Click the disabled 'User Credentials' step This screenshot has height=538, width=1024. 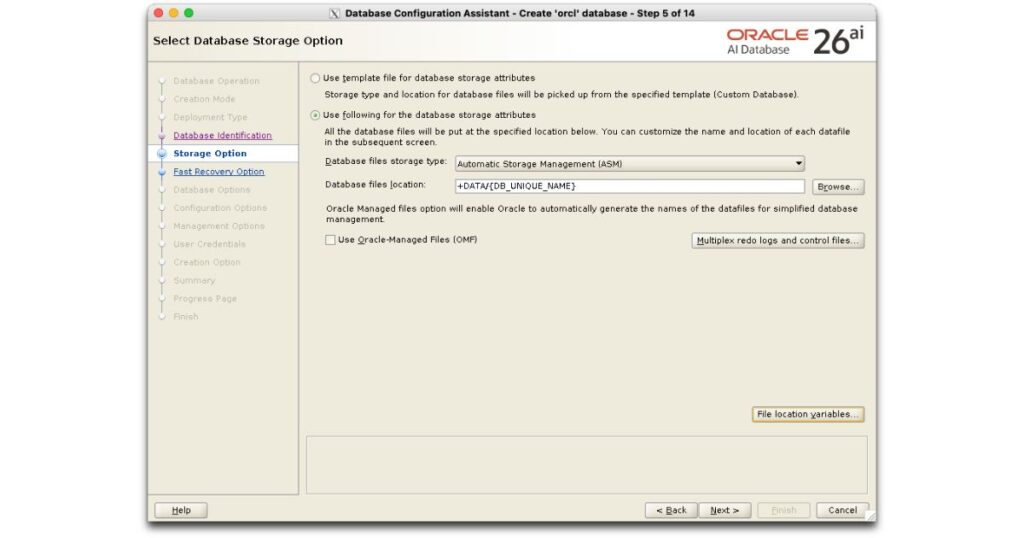point(210,244)
